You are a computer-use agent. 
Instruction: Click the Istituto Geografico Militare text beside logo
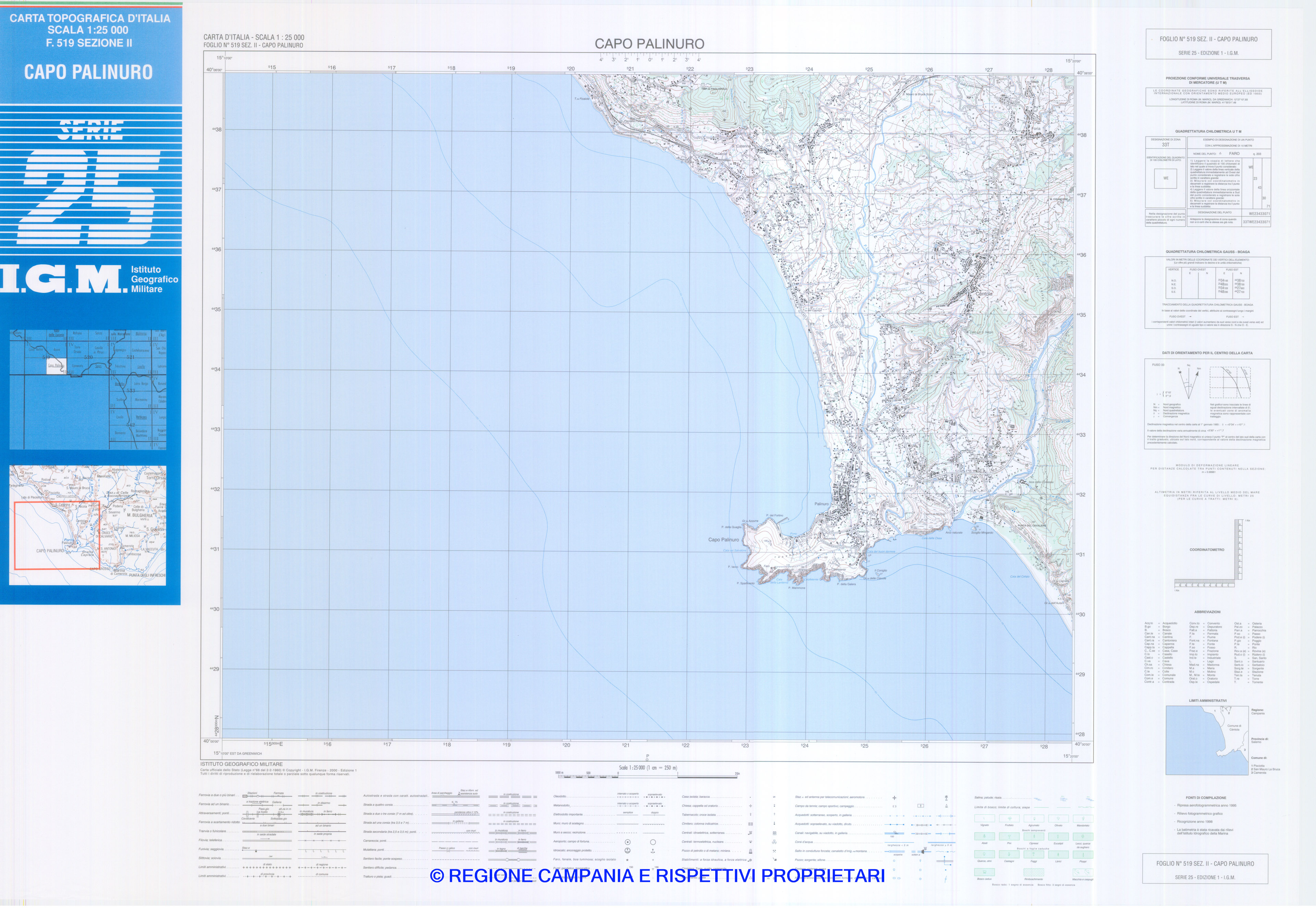(154, 279)
